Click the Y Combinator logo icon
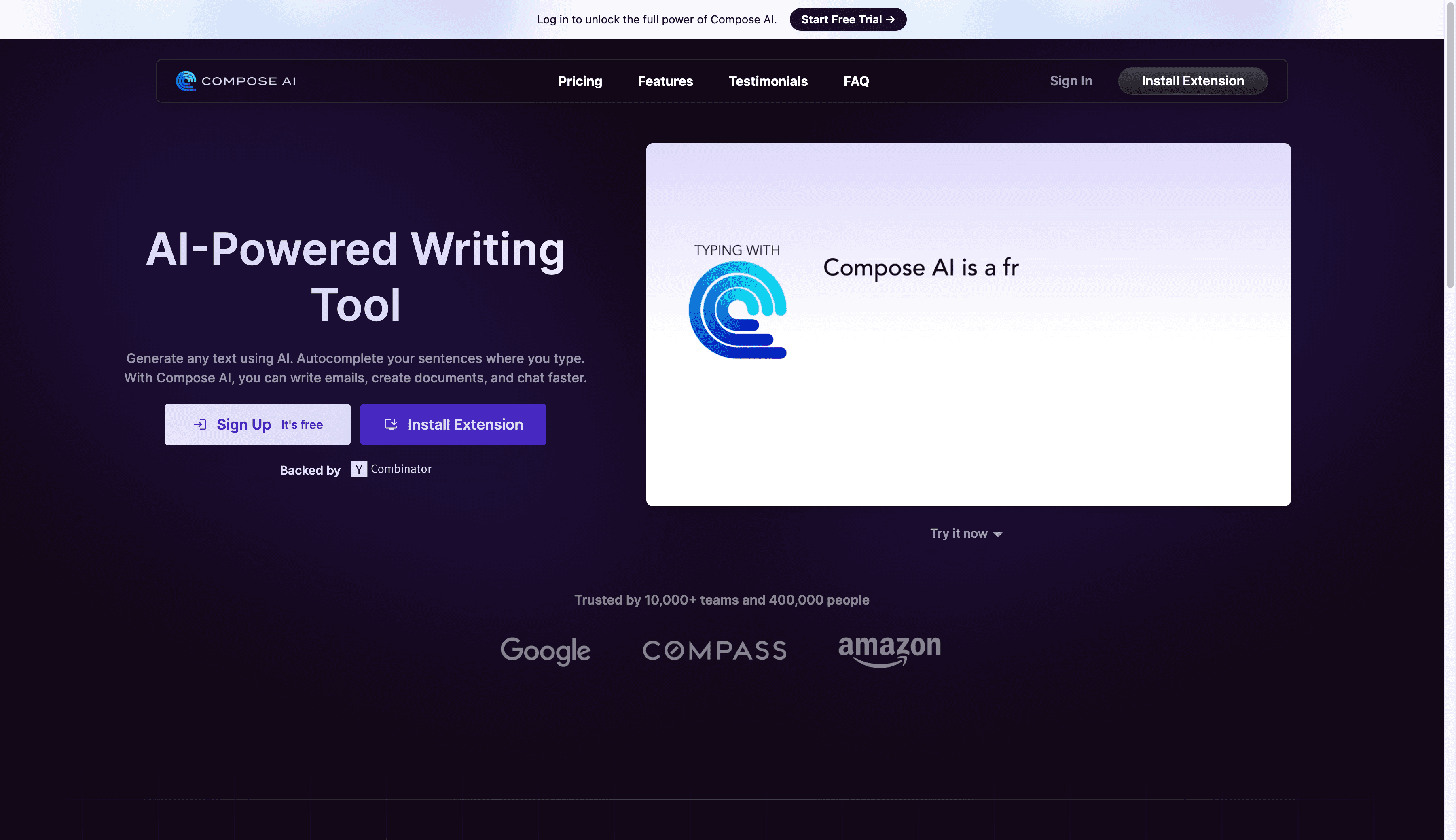Image resolution: width=1456 pixels, height=840 pixels. pyautogui.click(x=358, y=469)
